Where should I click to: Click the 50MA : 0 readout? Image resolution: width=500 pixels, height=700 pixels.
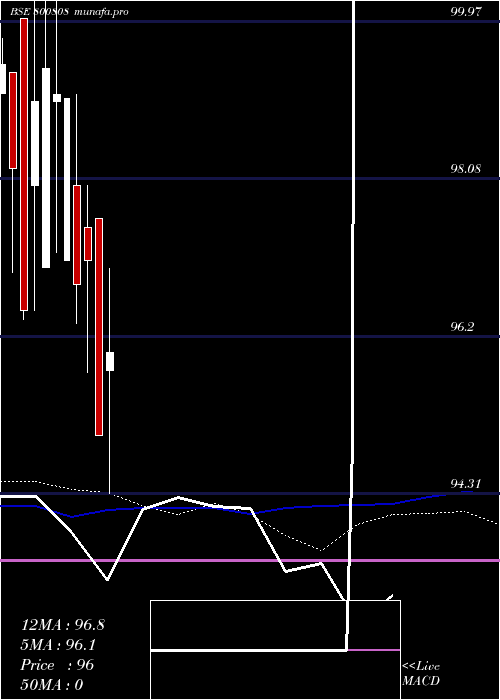52,684
